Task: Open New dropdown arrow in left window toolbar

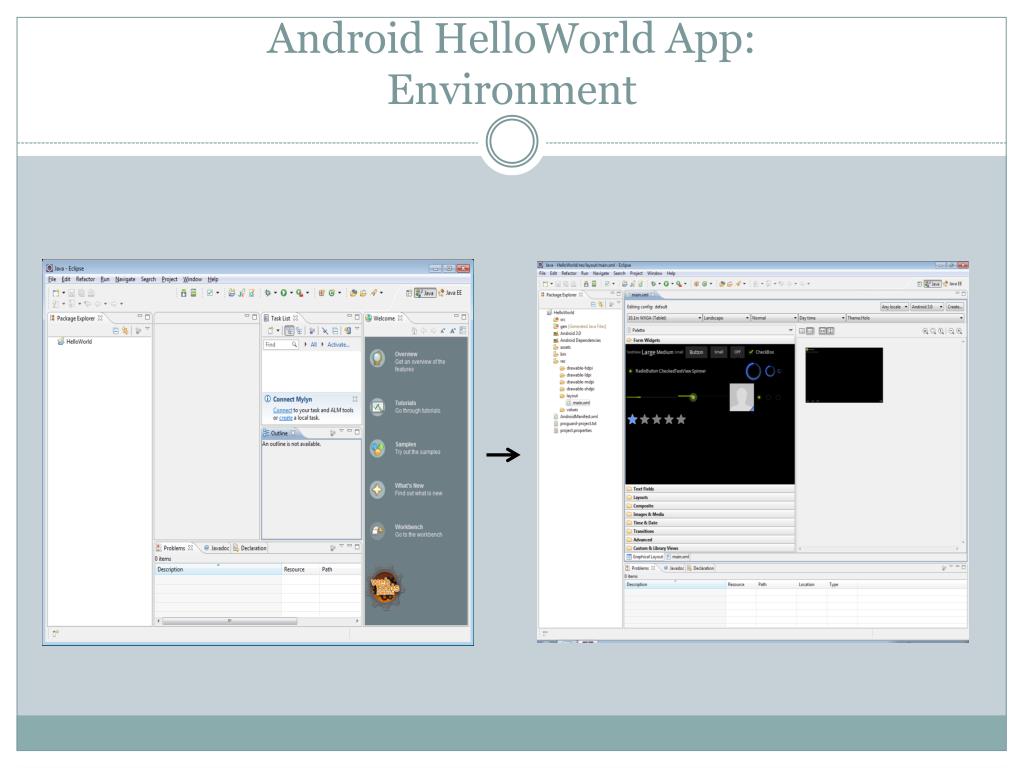Action: pos(63,293)
